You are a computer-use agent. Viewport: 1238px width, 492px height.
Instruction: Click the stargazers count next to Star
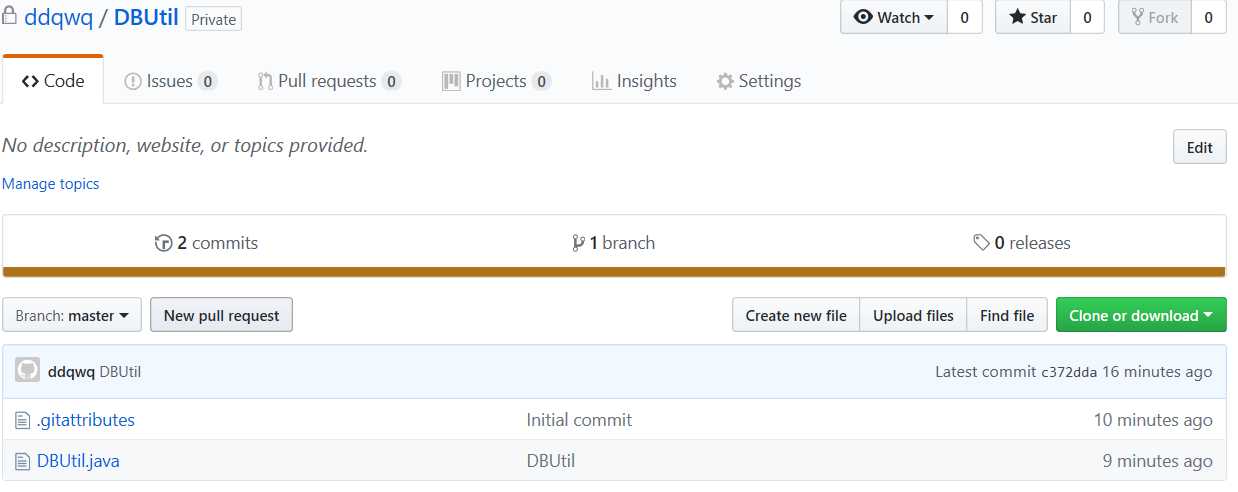click(x=1087, y=17)
